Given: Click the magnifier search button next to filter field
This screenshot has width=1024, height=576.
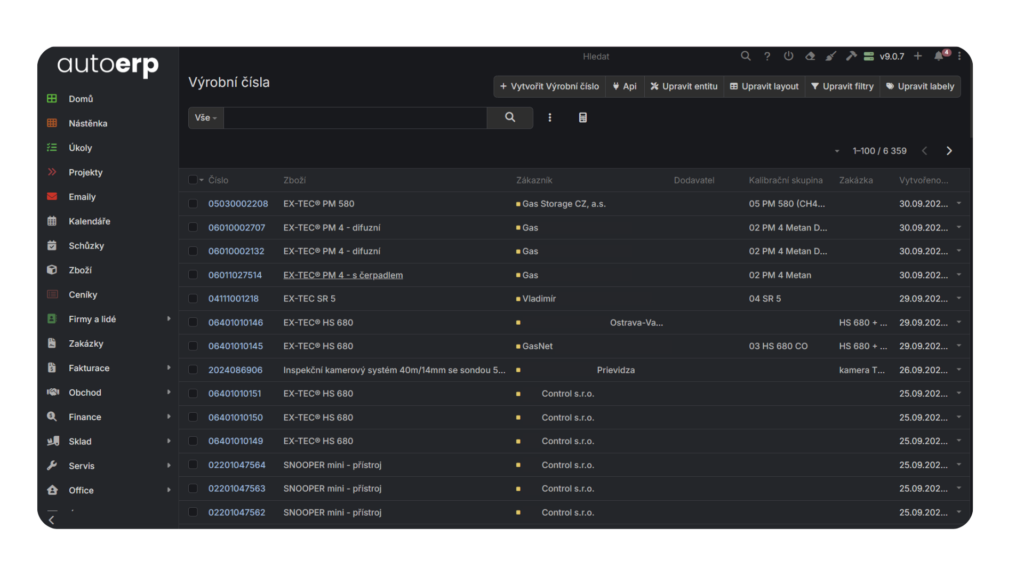Looking at the screenshot, I should [x=510, y=118].
